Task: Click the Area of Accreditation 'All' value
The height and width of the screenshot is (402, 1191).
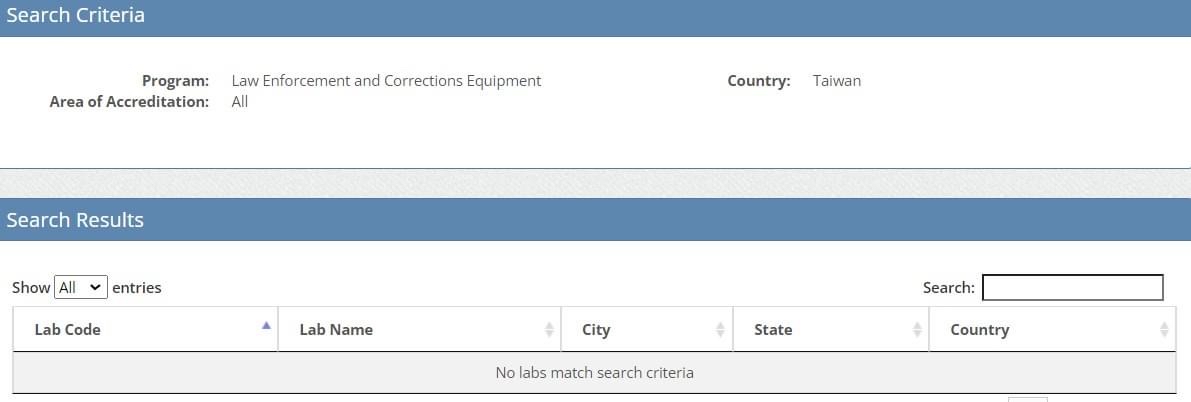Action: point(240,102)
